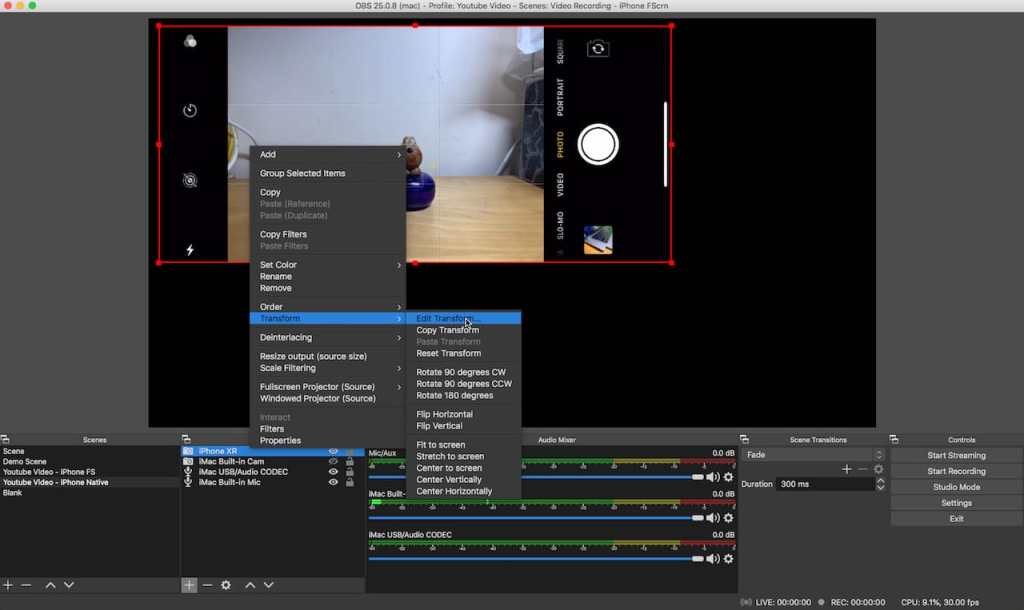Toggle visibility of iMac USB/Audio CODEC
1024x610 pixels.
pyautogui.click(x=334, y=472)
